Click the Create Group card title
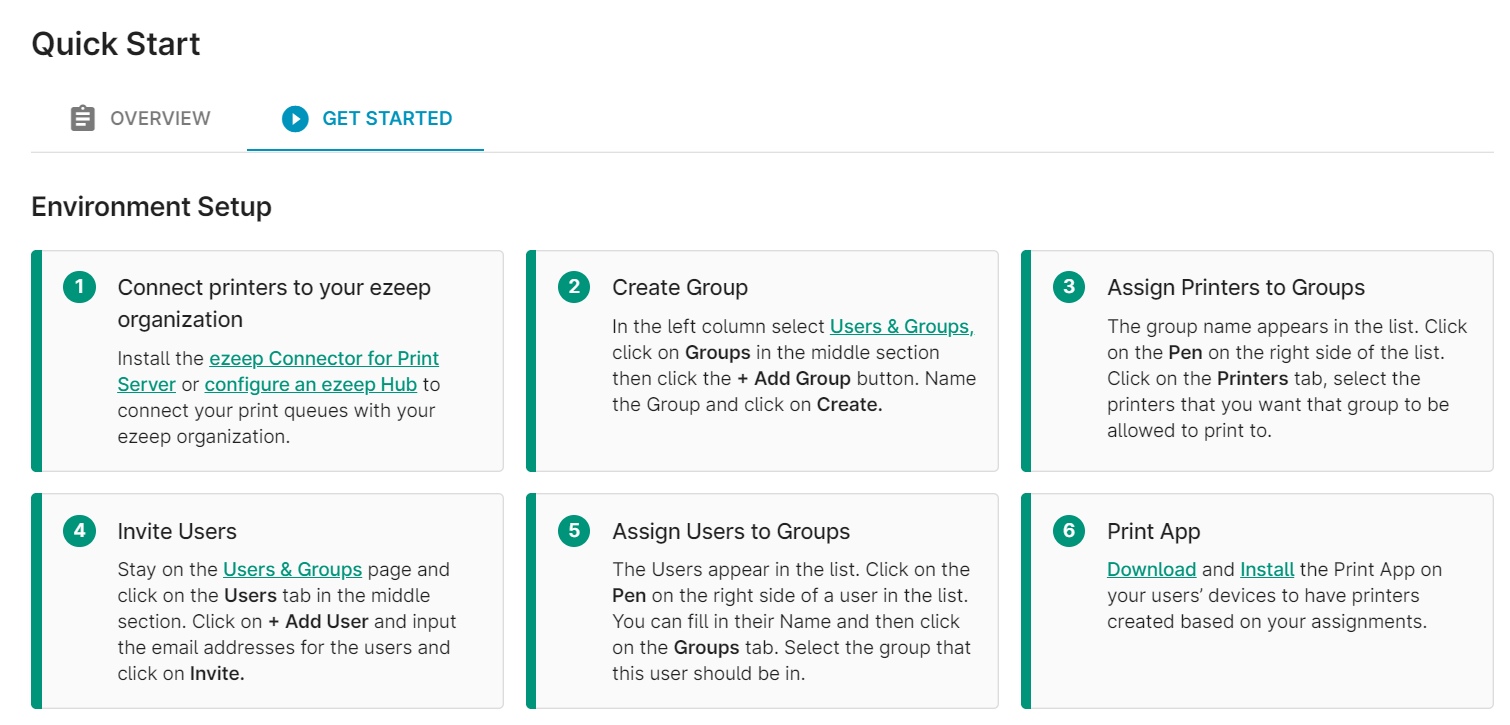 coord(680,288)
